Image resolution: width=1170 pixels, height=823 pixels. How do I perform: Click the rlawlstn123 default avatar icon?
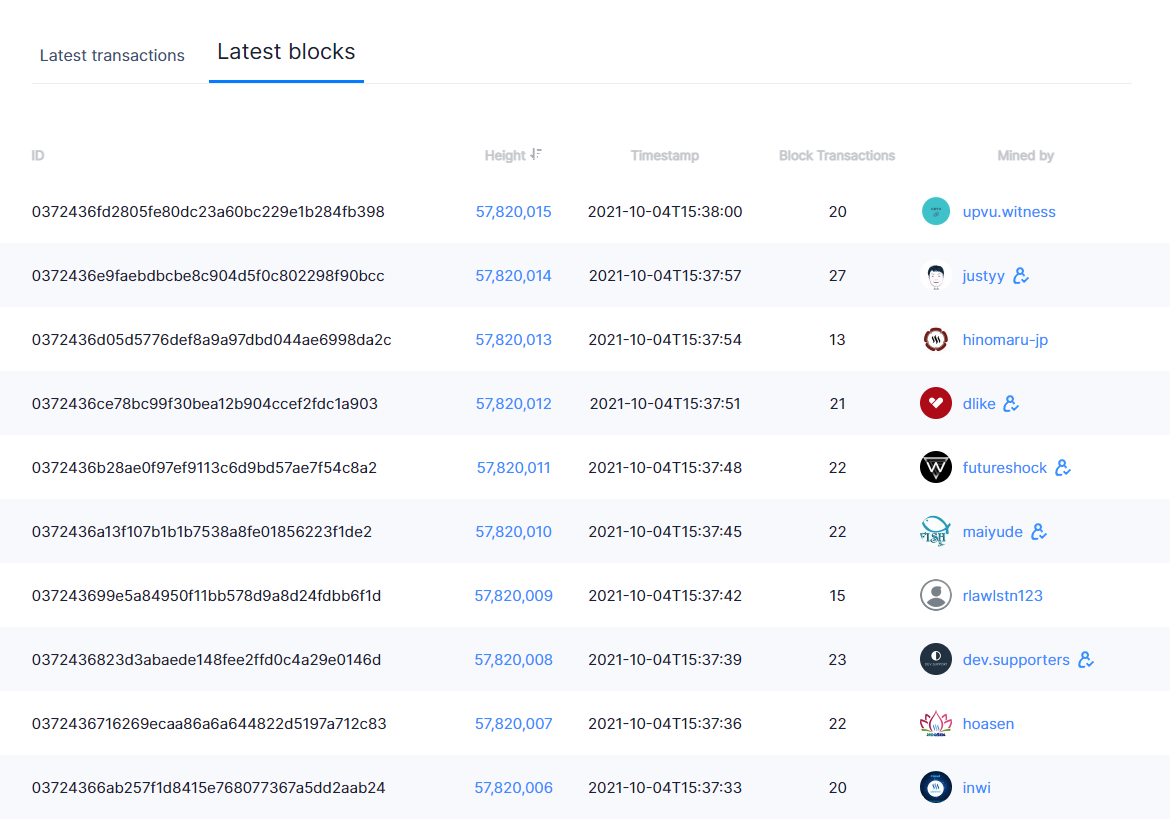936,595
